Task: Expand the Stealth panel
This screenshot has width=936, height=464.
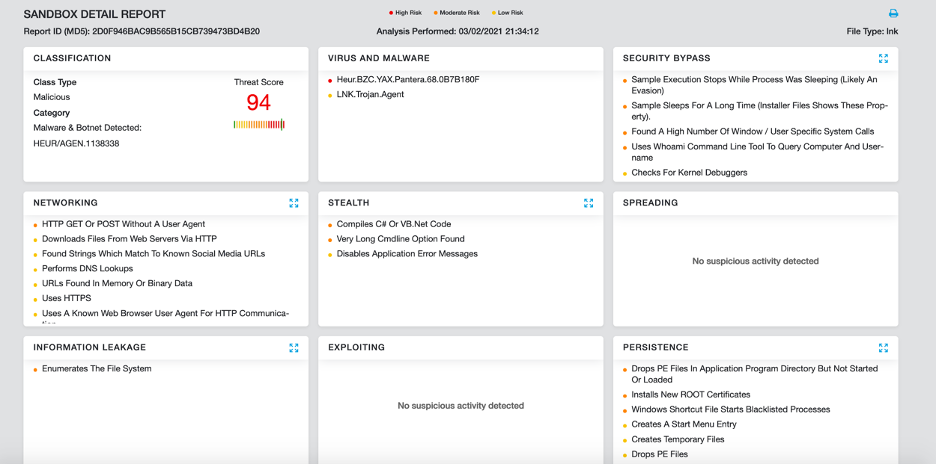Action: [x=588, y=203]
